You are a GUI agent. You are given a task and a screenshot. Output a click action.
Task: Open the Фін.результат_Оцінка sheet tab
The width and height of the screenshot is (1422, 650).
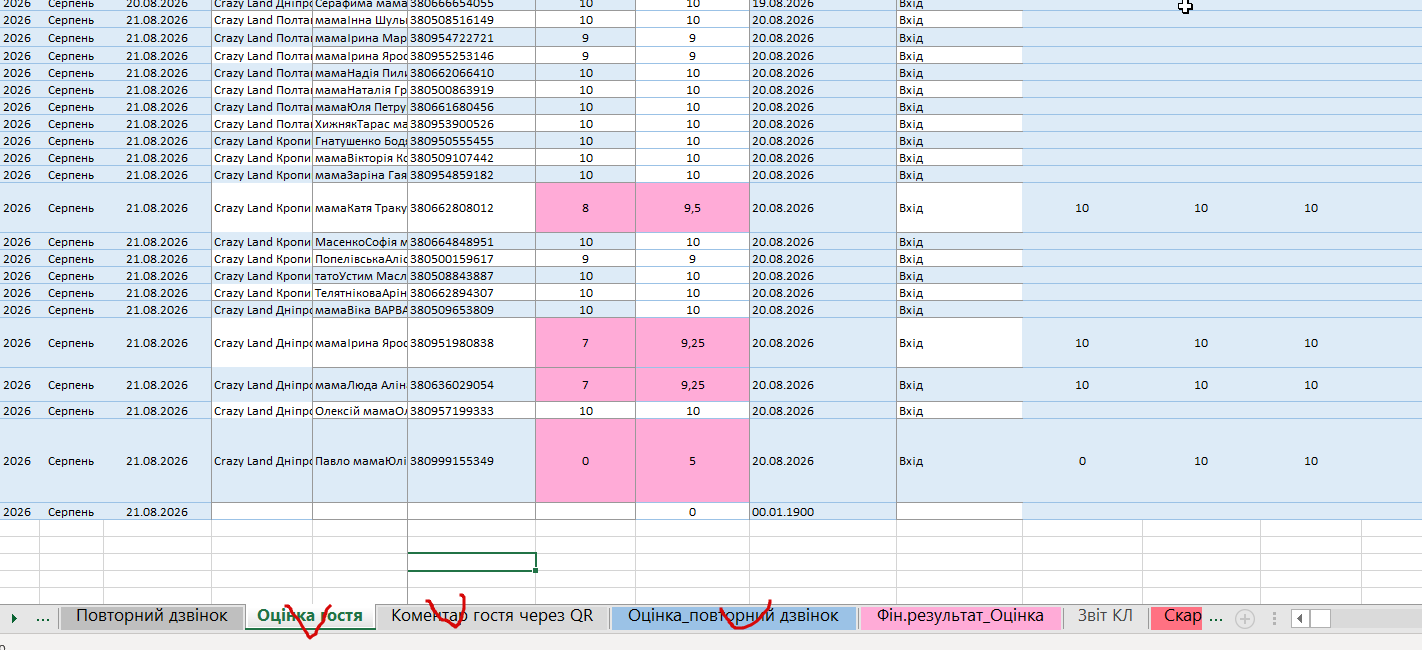pyautogui.click(x=960, y=617)
